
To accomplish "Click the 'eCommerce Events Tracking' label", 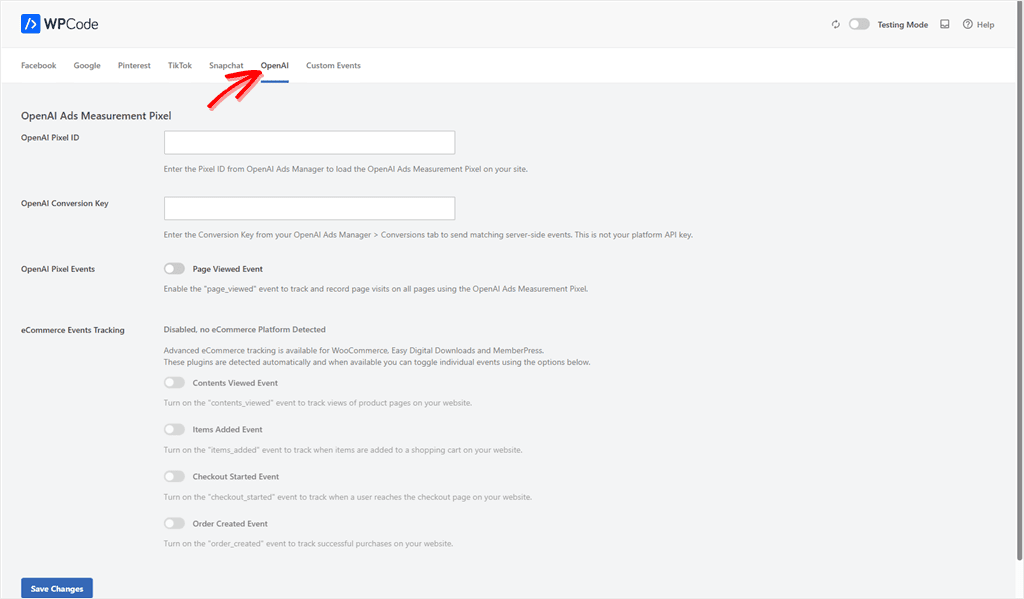I will [72, 330].
